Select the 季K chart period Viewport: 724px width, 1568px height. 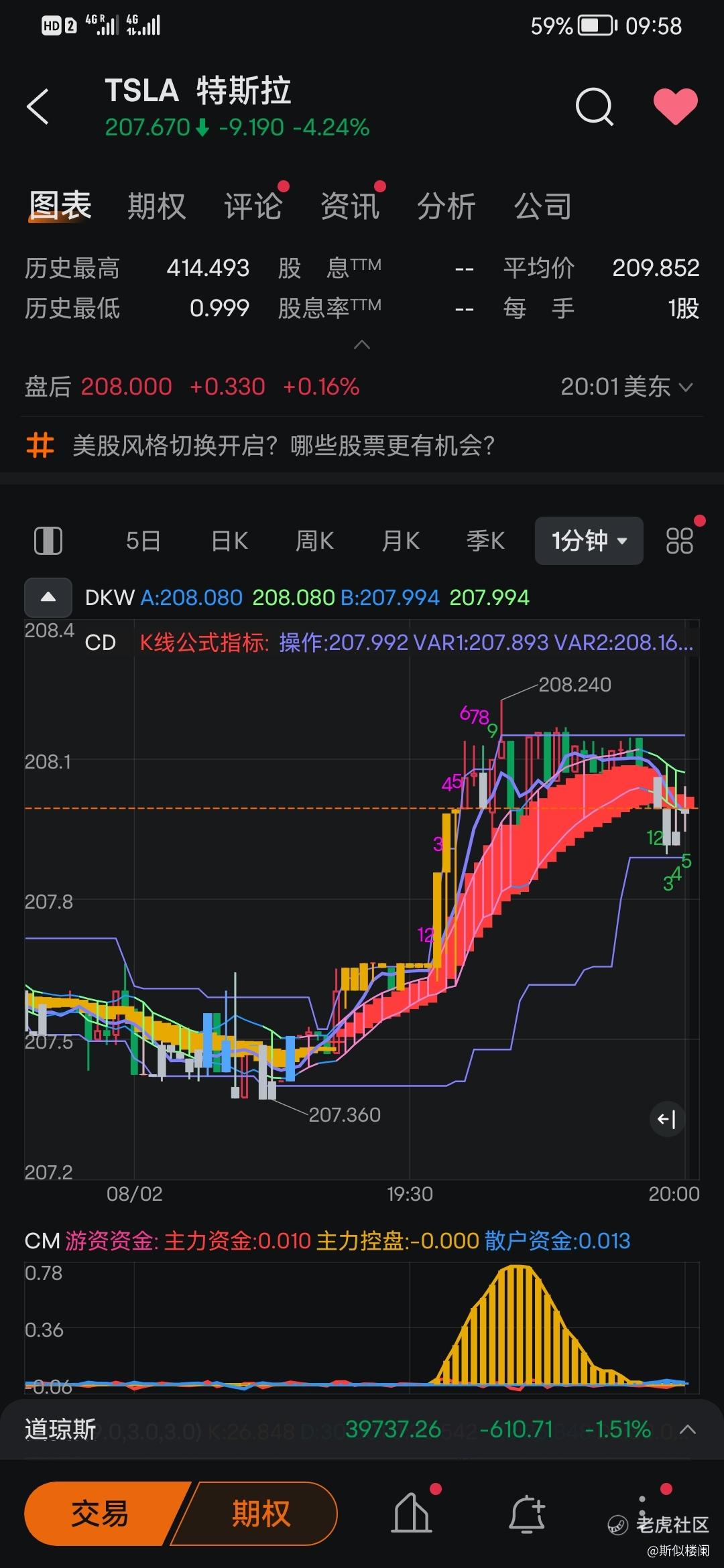[485, 540]
